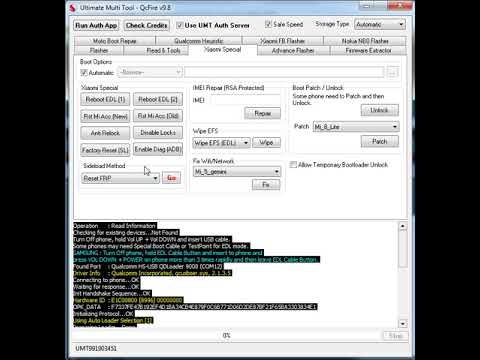The image size is (480, 360).
Task: Click the Rst Mi Acc (Old) button
Action: tap(158, 116)
